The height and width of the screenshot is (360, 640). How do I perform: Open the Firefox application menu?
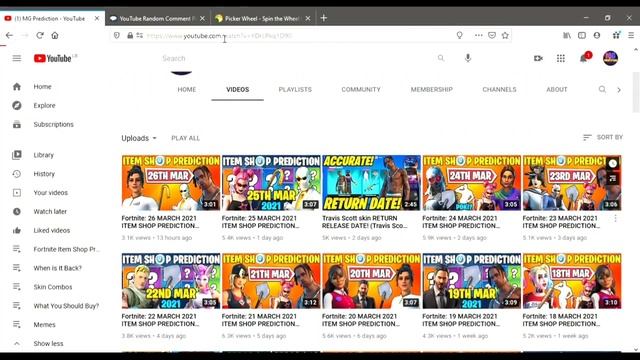(631, 36)
